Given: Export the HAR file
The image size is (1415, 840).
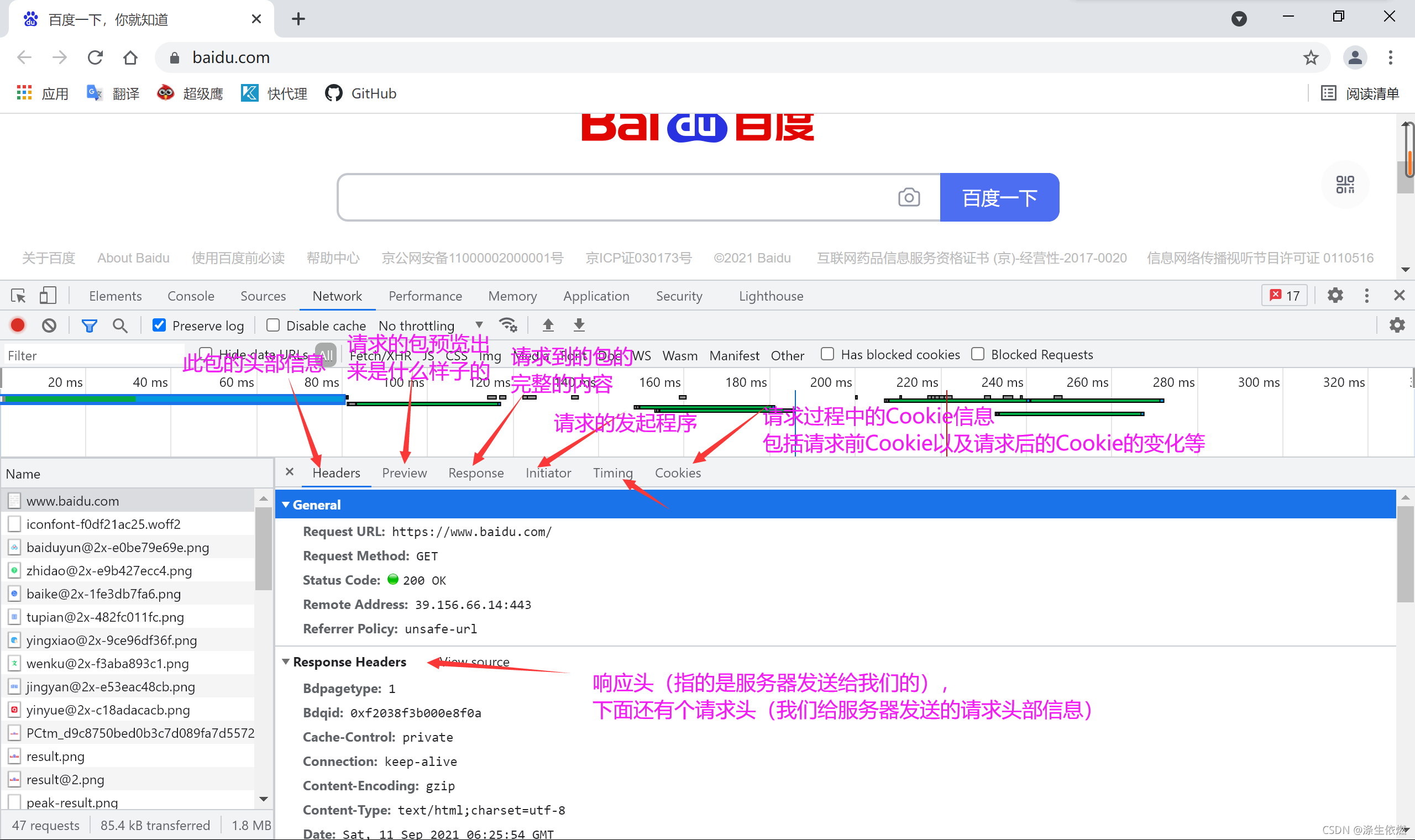Looking at the screenshot, I should 579,326.
